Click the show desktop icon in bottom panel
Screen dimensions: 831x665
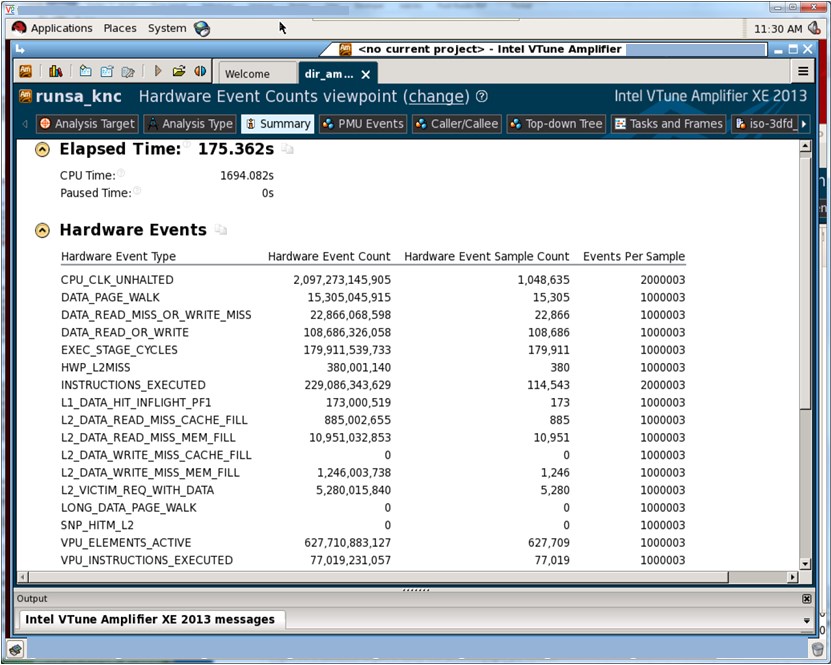click(15, 649)
